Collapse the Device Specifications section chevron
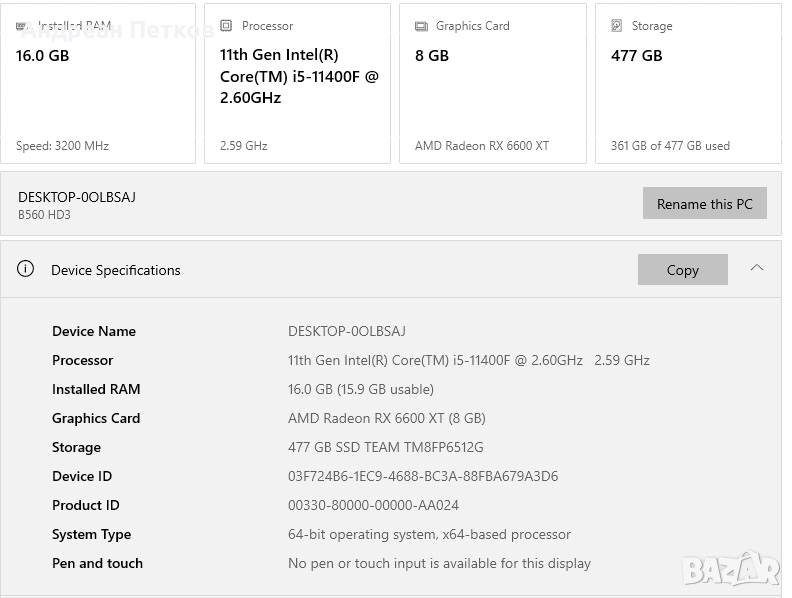Screen dimensions: 792x598 tap(757, 268)
